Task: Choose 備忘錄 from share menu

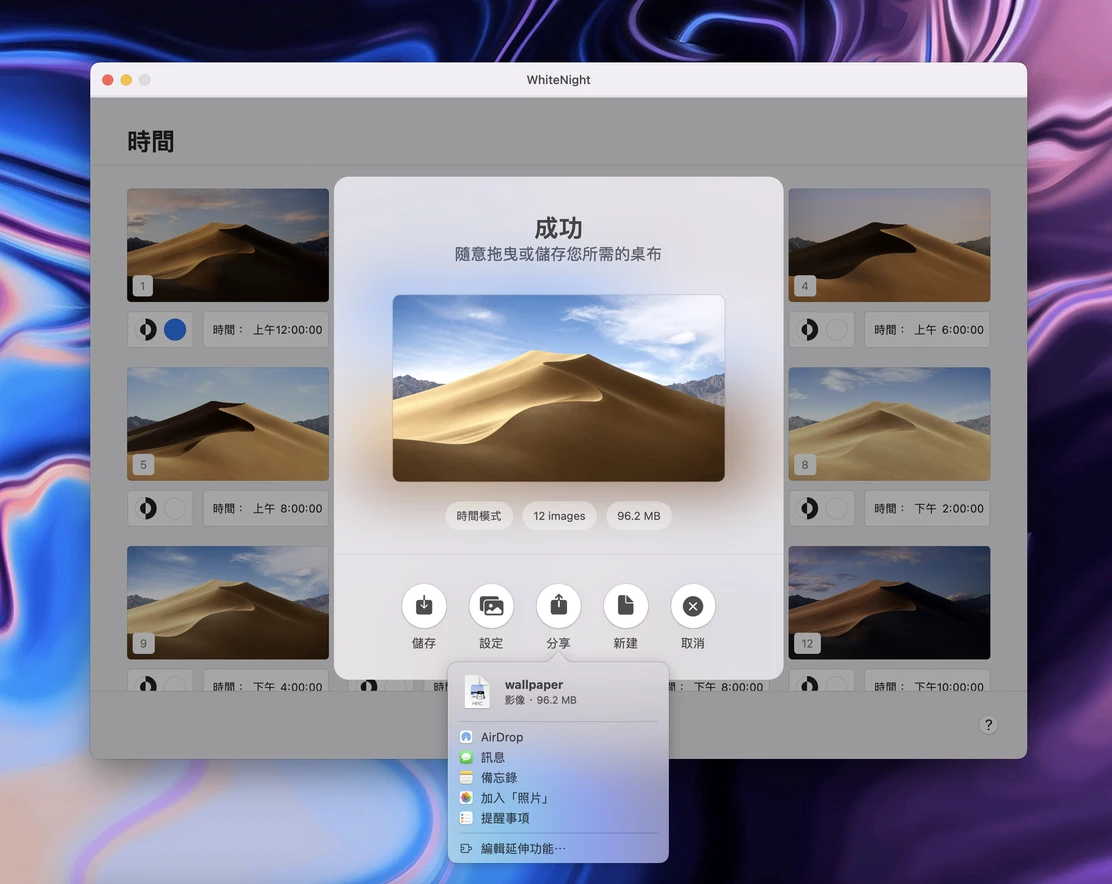Action: click(558, 778)
